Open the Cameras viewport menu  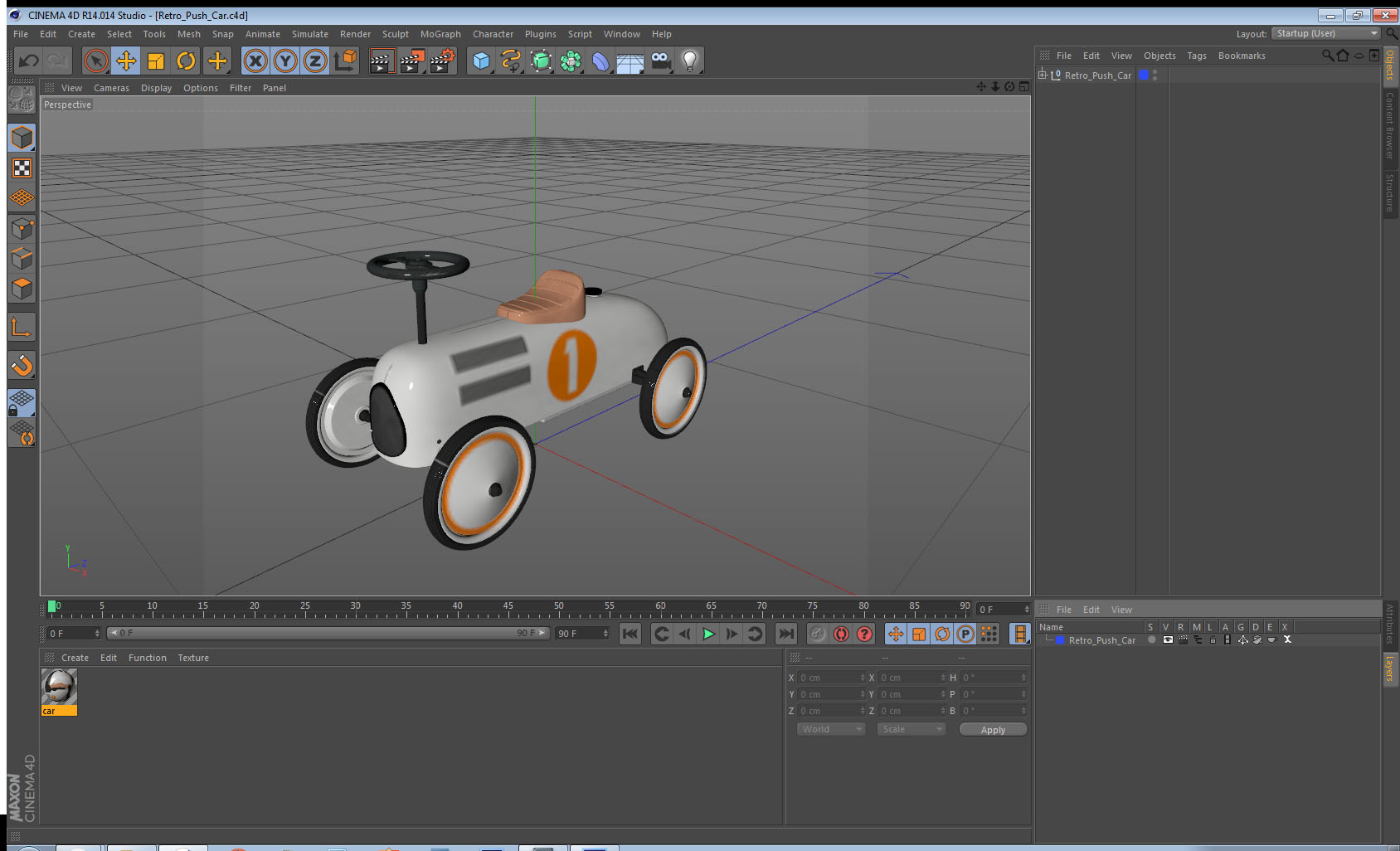(x=111, y=88)
